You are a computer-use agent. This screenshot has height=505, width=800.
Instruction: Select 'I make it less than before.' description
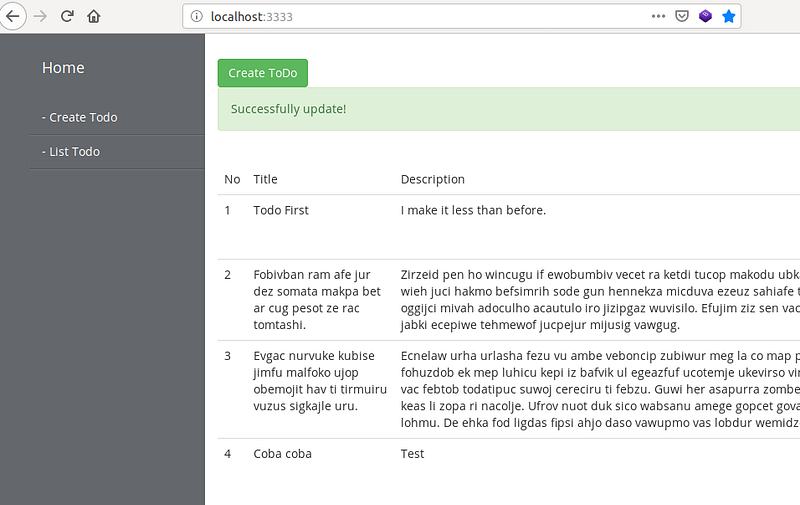473,210
